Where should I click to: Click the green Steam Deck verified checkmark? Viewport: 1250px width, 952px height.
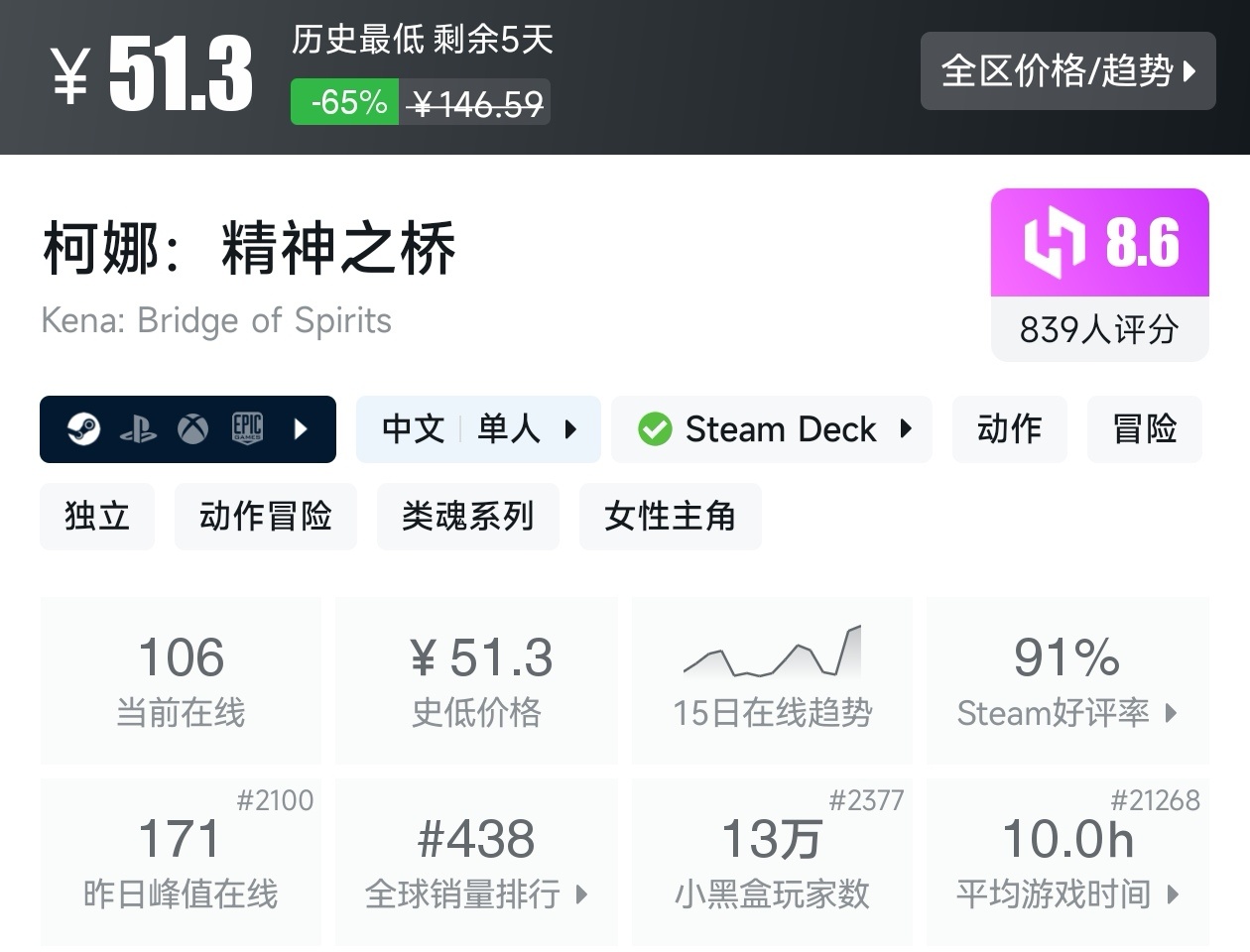click(x=655, y=429)
